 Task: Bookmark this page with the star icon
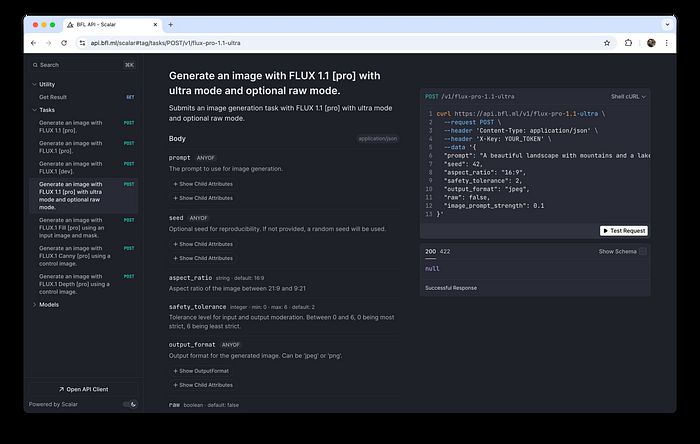(x=609, y=43)
